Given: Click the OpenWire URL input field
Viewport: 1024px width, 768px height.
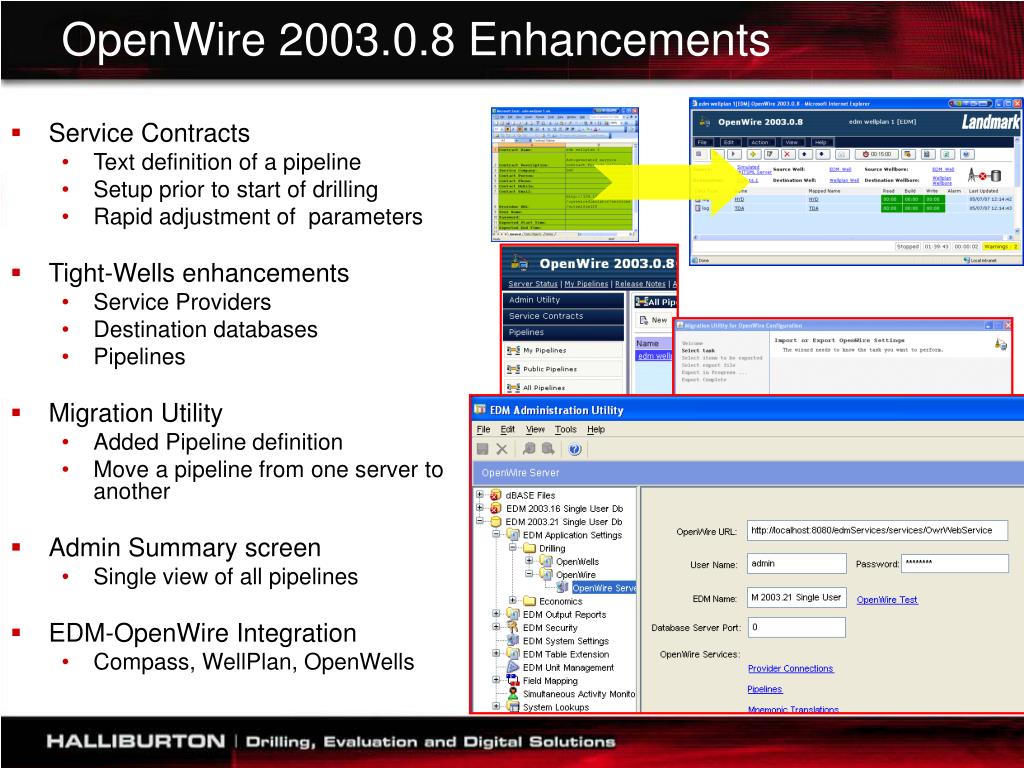Looking at the screenshot, I should (877, 530).
